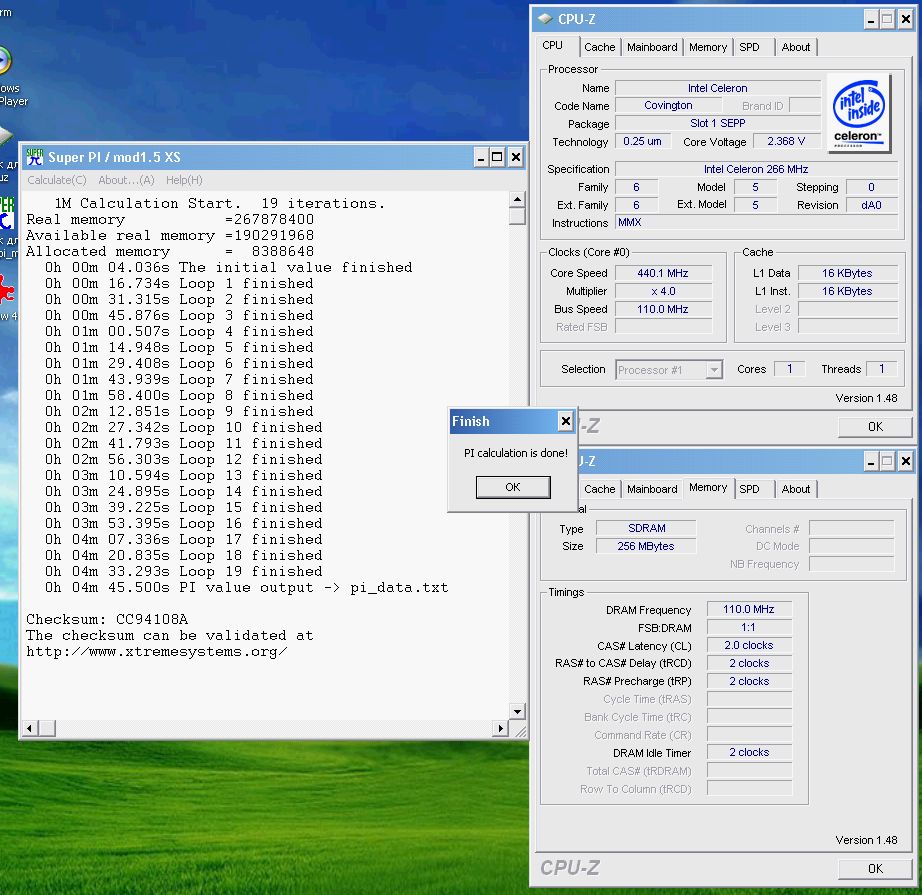Maximize the Super PI window
The image size is (922, 895).
coord(497,157)
